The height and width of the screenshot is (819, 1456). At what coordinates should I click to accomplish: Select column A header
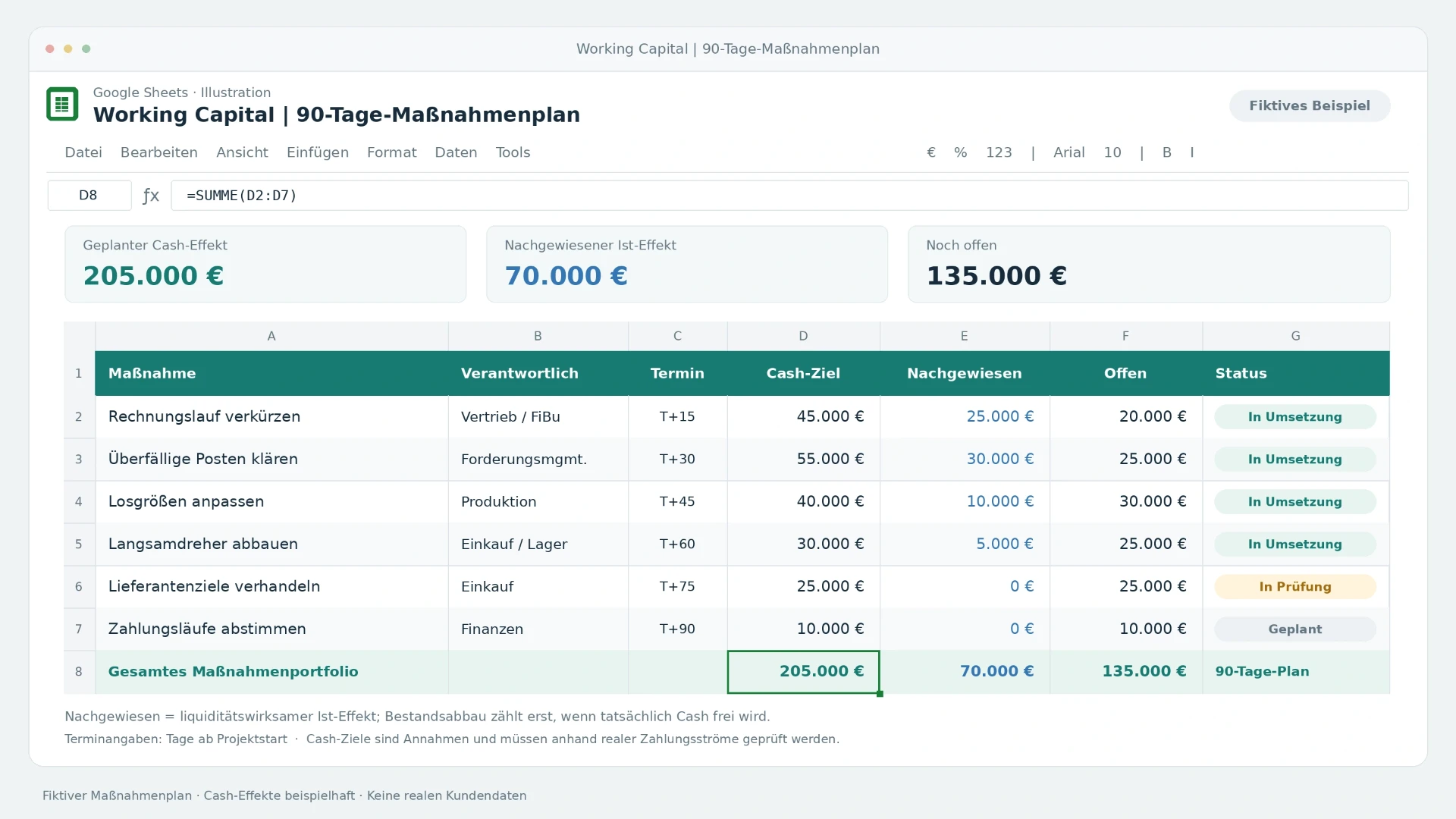click(271, 336)
